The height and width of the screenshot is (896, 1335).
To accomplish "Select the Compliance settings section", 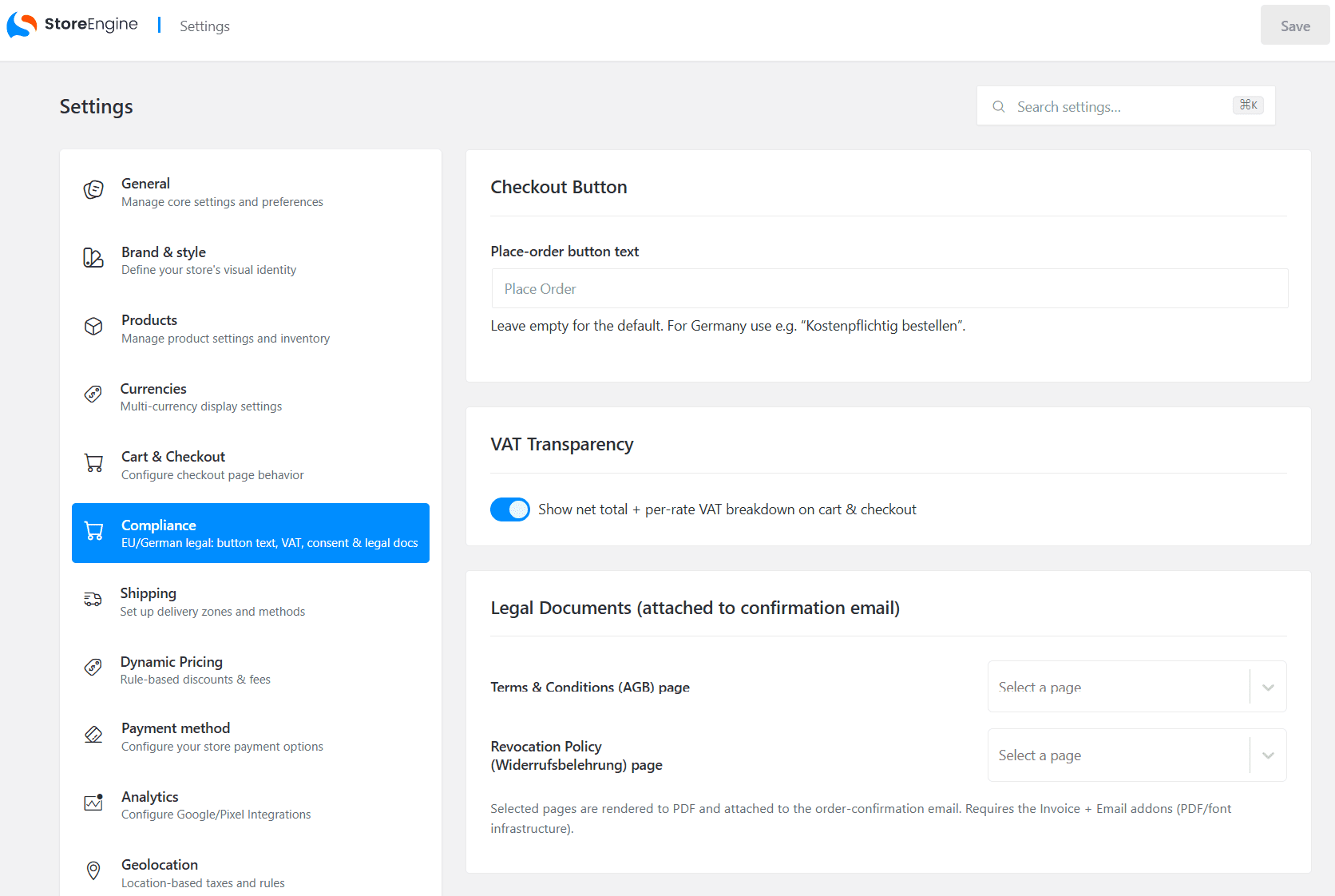I will [x=251, y=533].
